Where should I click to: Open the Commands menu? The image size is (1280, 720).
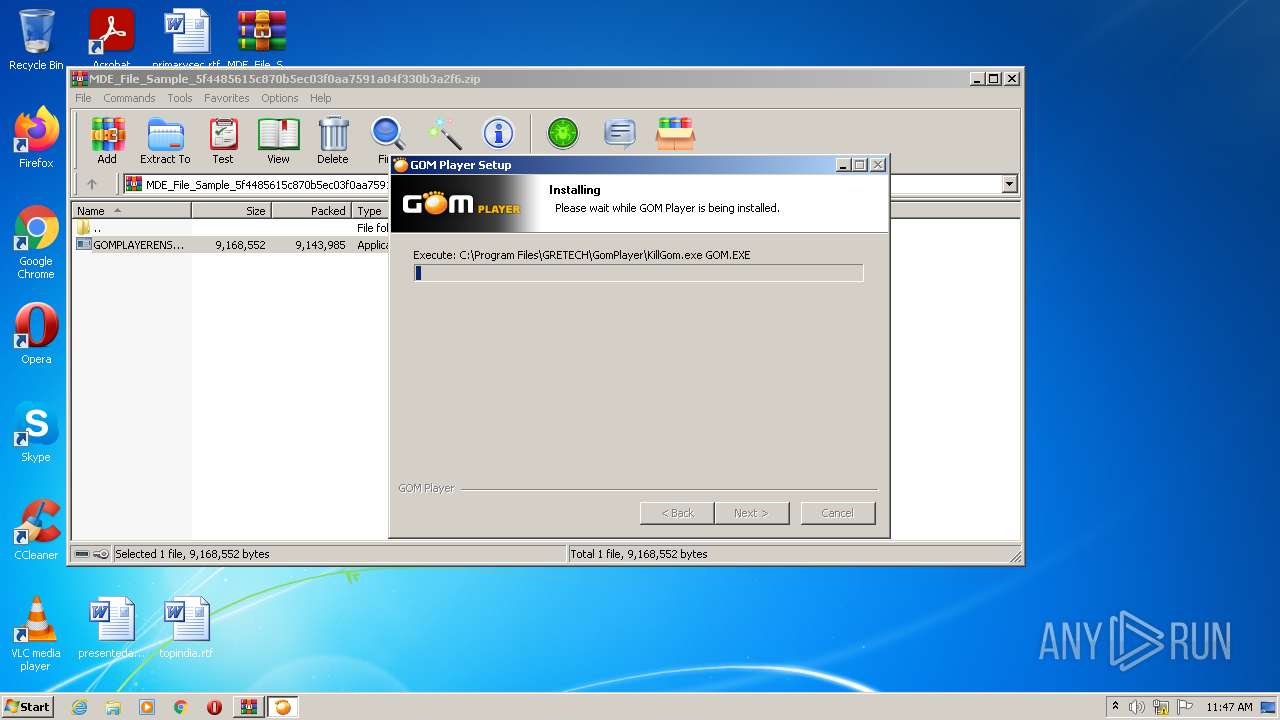[129, 98]
